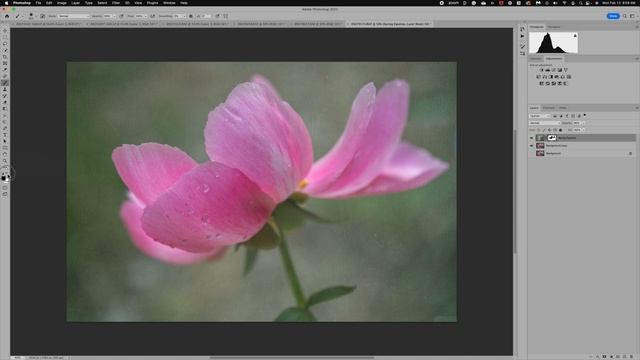Toggle the brush settings panel button

point(42,16)
